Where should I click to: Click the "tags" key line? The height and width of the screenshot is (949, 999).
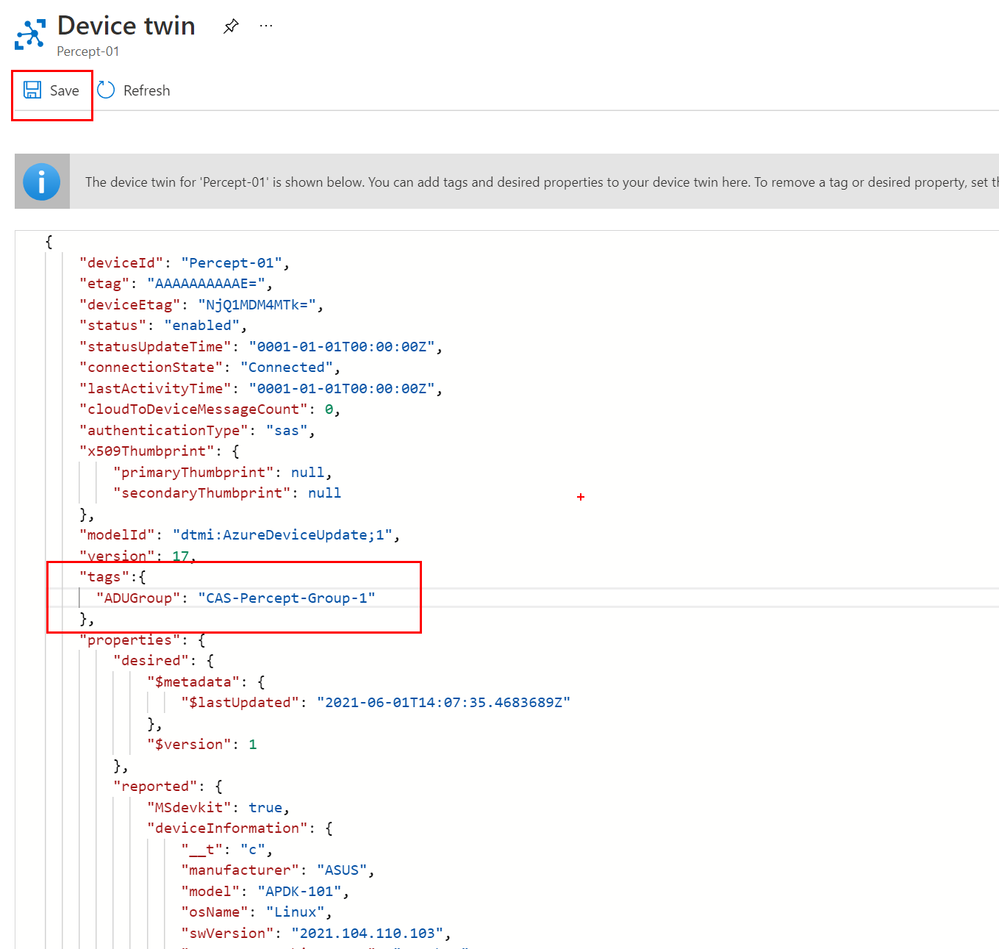[x=112, y=577]
